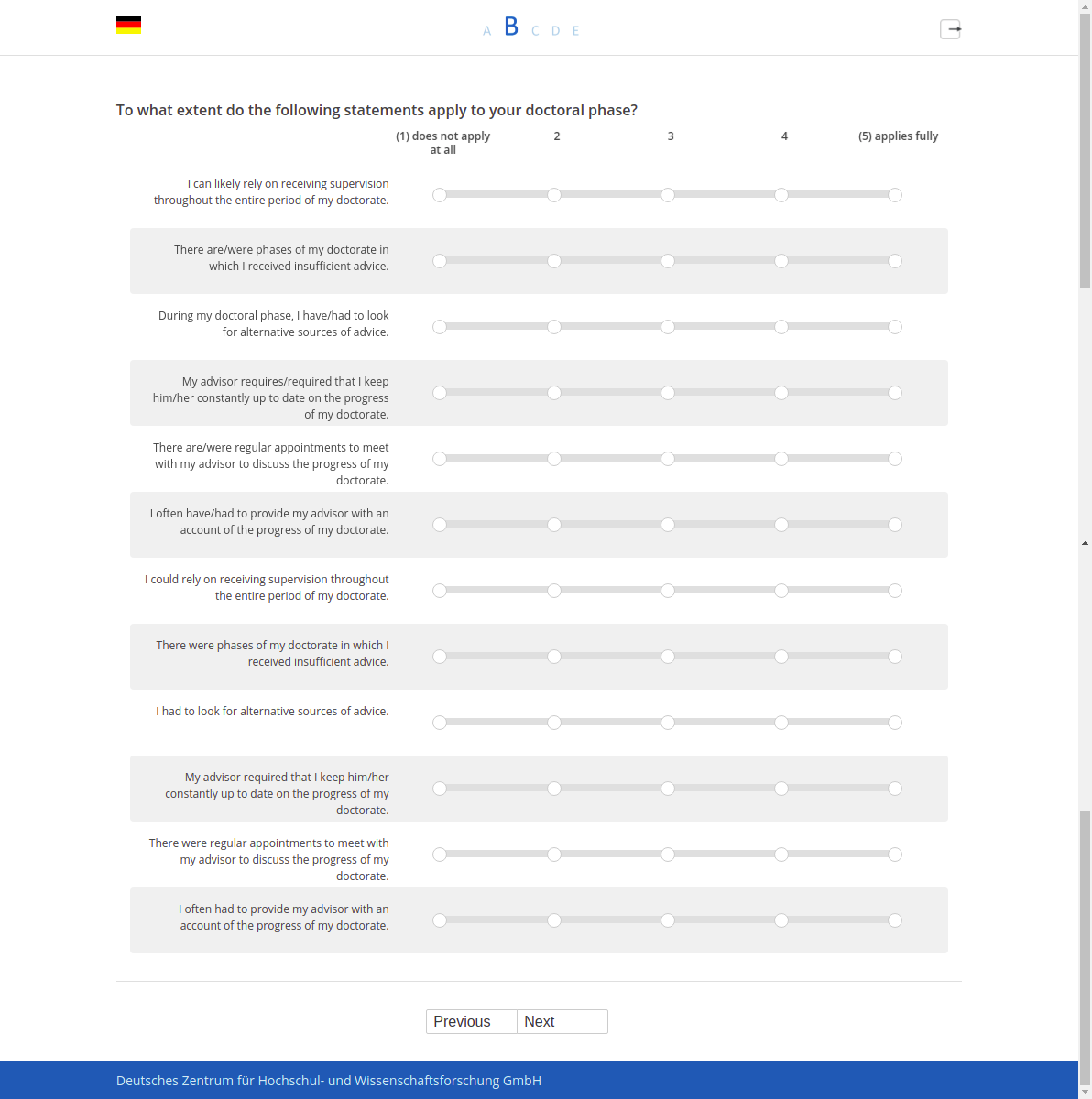Click the column header labeled 3

click(x=671, y=136)
